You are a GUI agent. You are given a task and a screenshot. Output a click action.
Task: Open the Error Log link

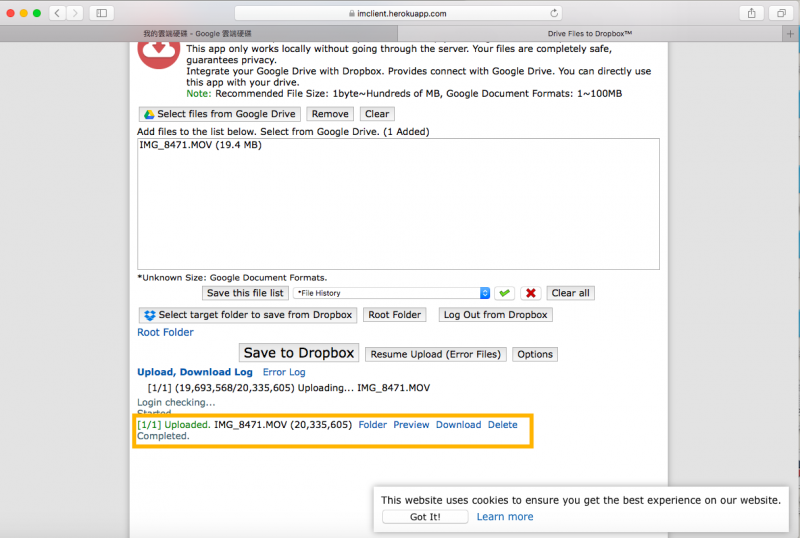click(284, 372)
